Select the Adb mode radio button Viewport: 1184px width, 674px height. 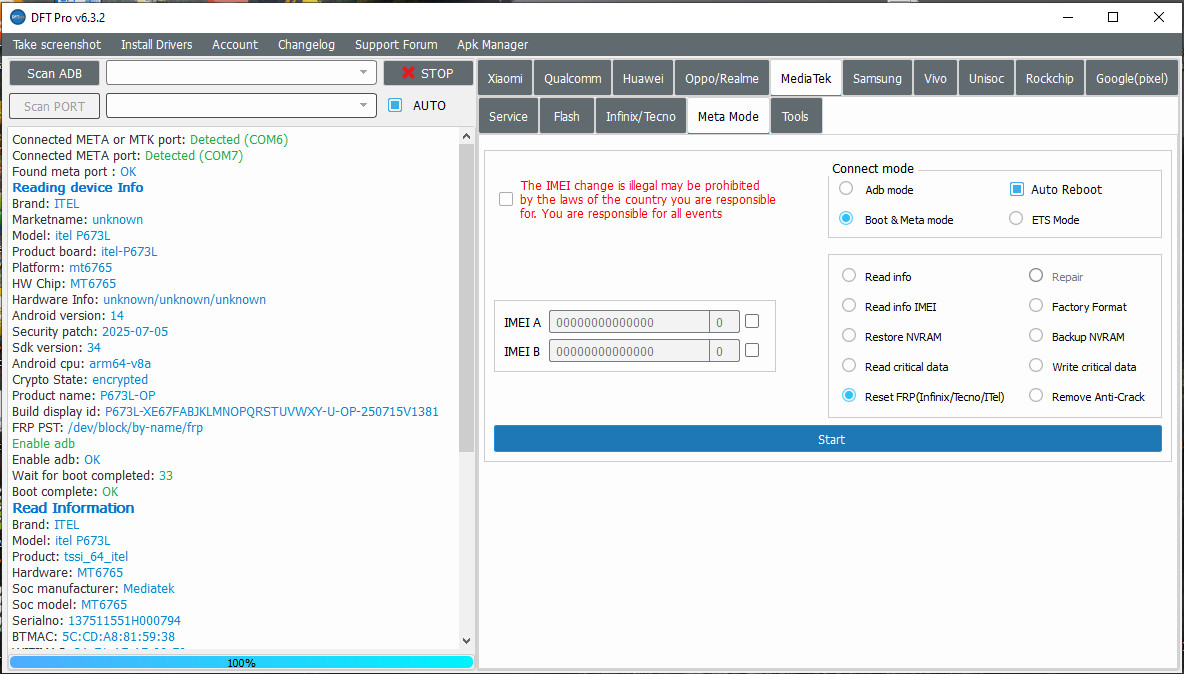tap(847, 189)
